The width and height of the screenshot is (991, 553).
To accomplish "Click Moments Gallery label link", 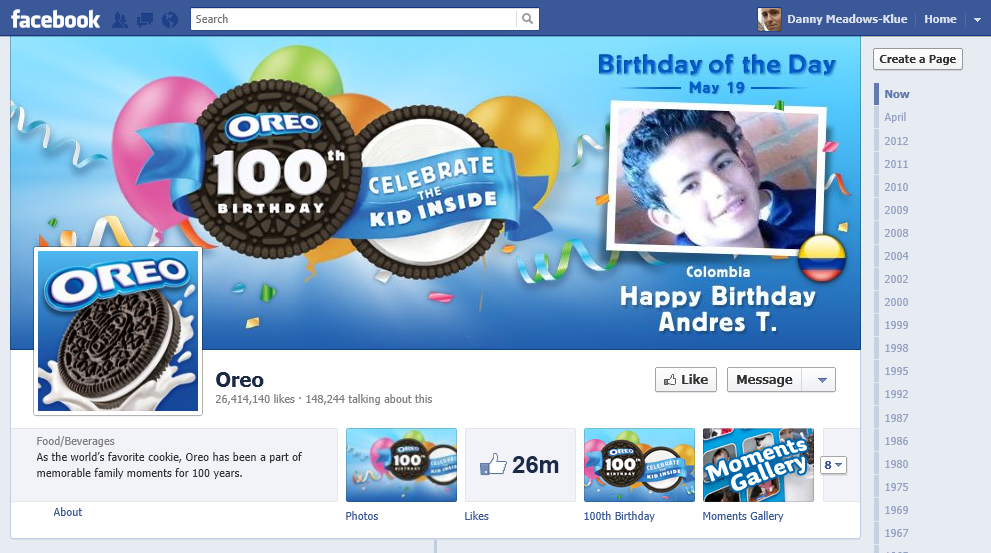I will [743, 516].
